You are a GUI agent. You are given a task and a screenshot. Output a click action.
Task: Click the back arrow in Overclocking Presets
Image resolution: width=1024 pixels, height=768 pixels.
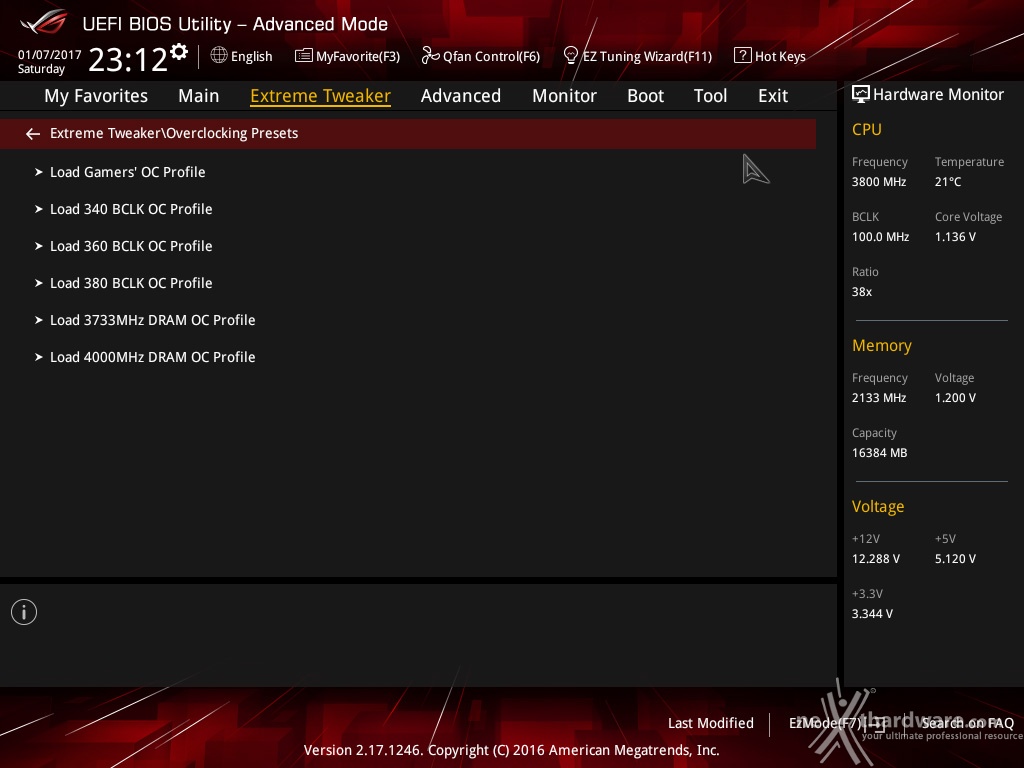[x=33, y=134]
